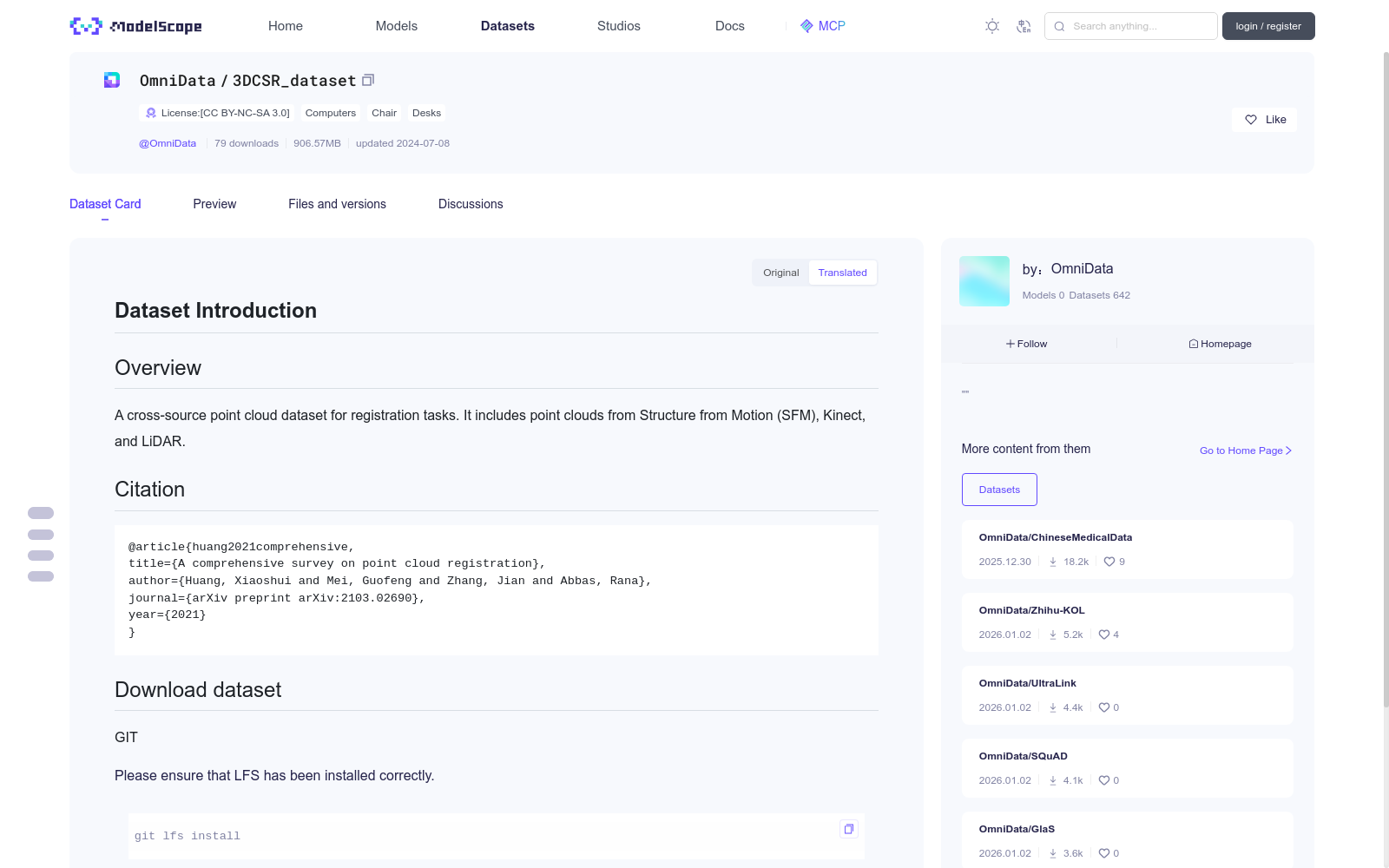The image size is (1389, 868).
Task: Switch to the Preview tab
Action: (214, 204)
